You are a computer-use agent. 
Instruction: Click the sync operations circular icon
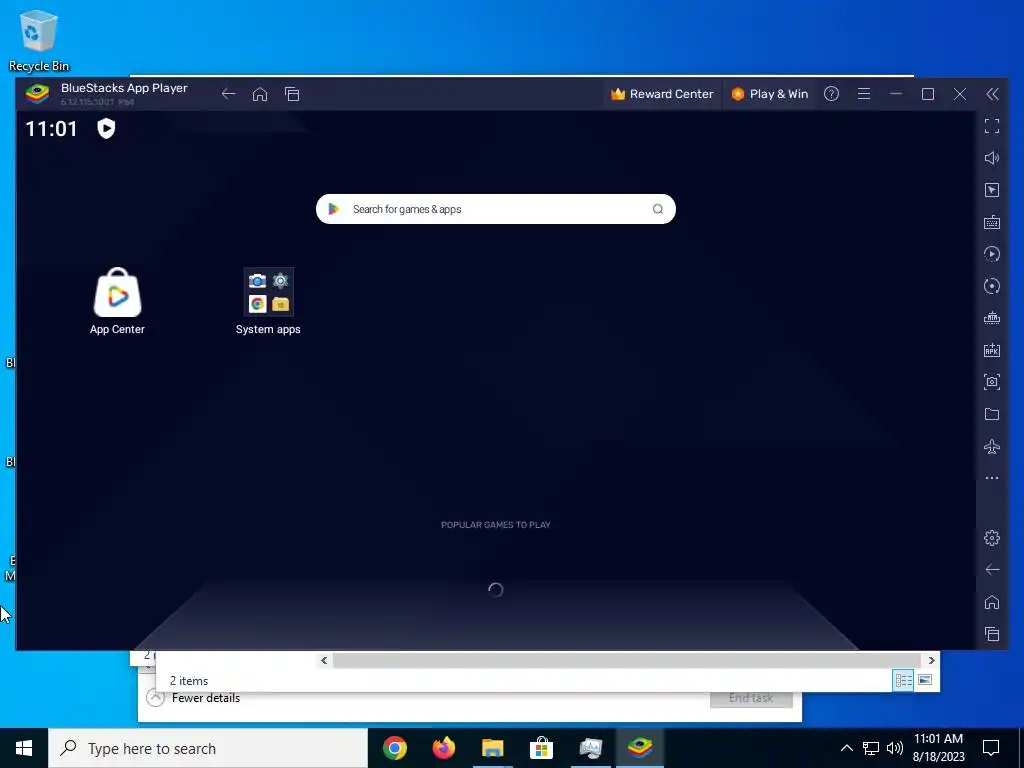click(x=992, y=286)
